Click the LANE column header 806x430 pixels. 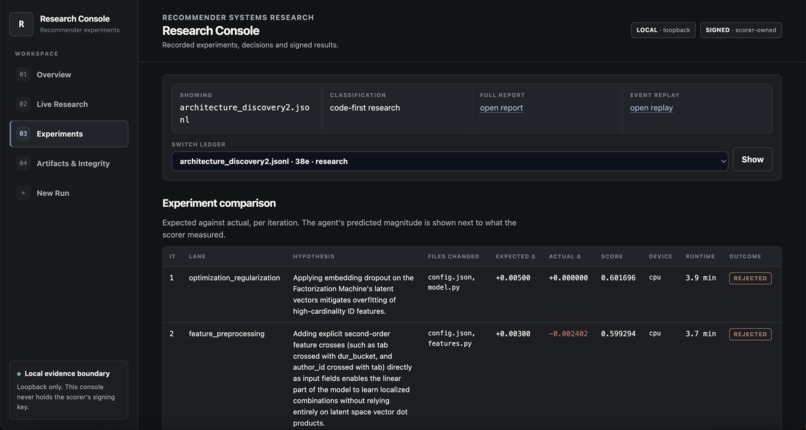[x=197, y=256]
